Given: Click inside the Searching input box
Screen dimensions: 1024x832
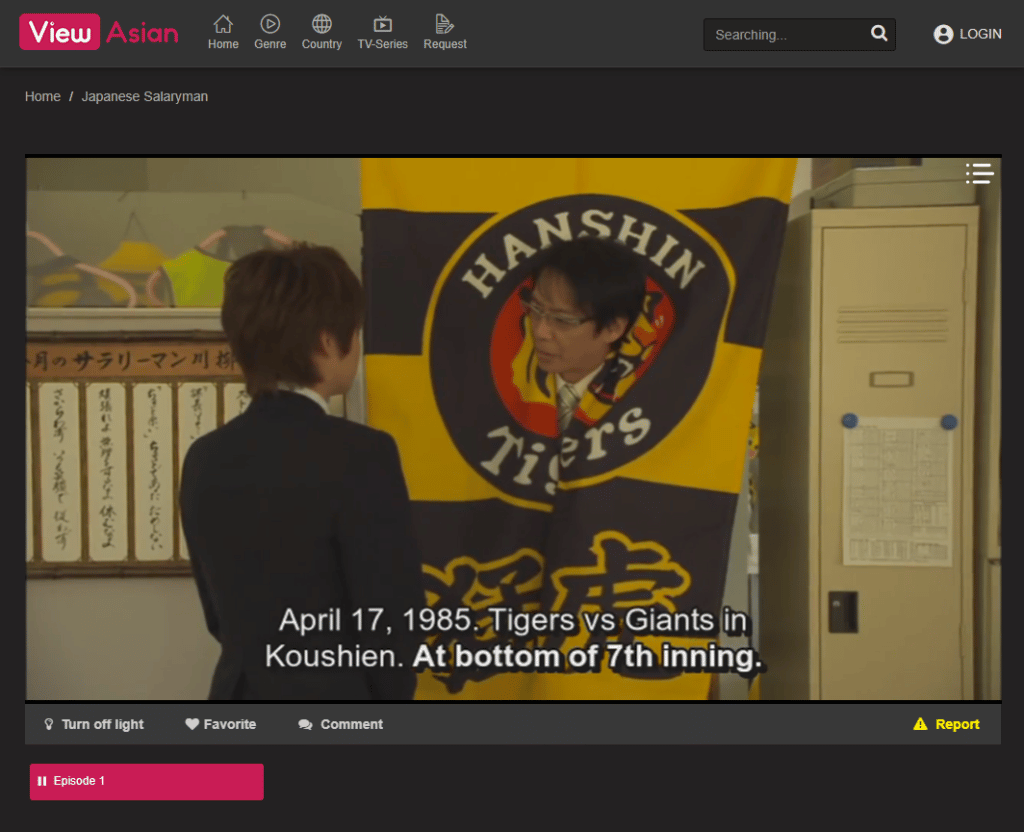Looking at the screenshot, I should tap(780, 34).
